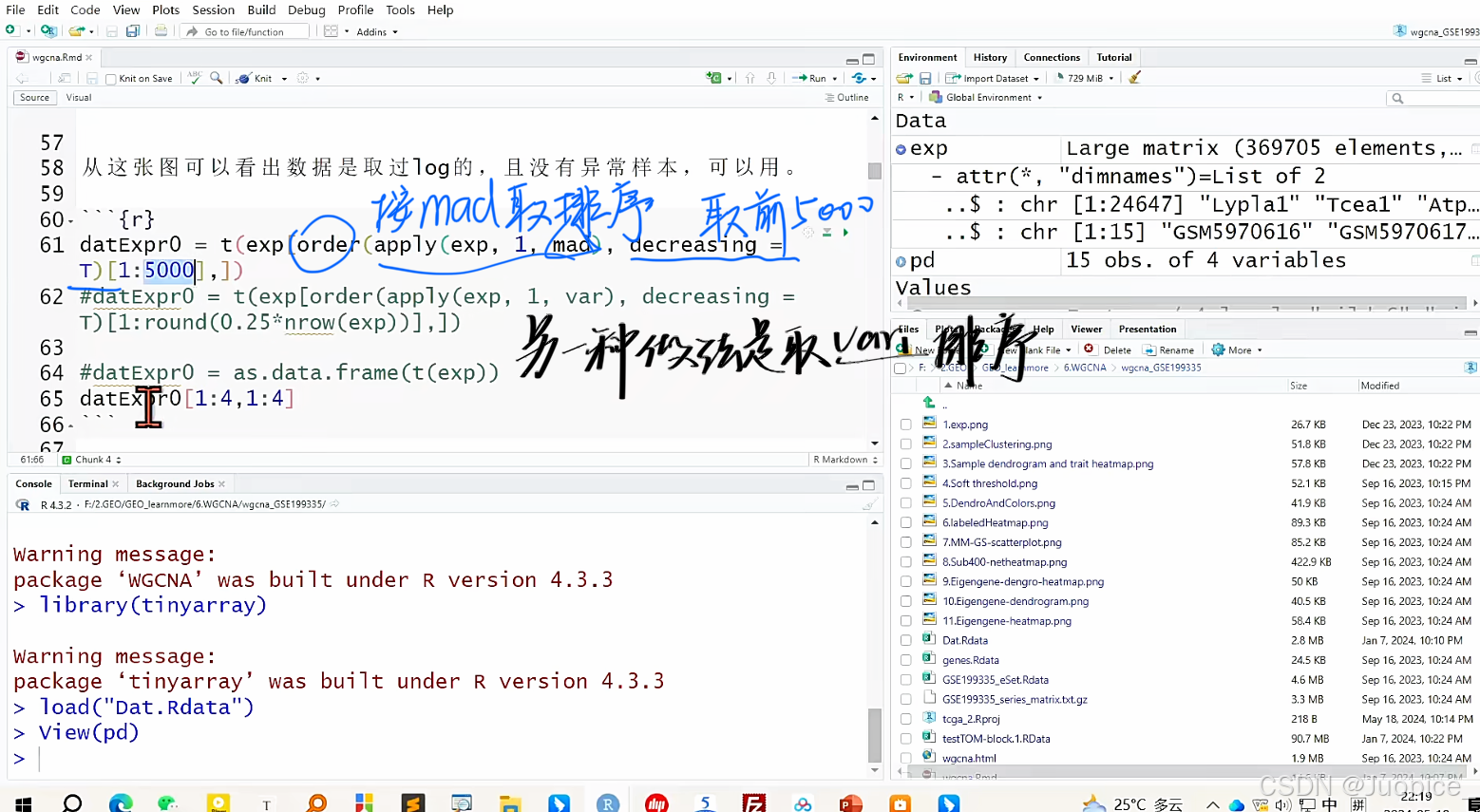Run the current chunk play arrow

pos(845,232)
